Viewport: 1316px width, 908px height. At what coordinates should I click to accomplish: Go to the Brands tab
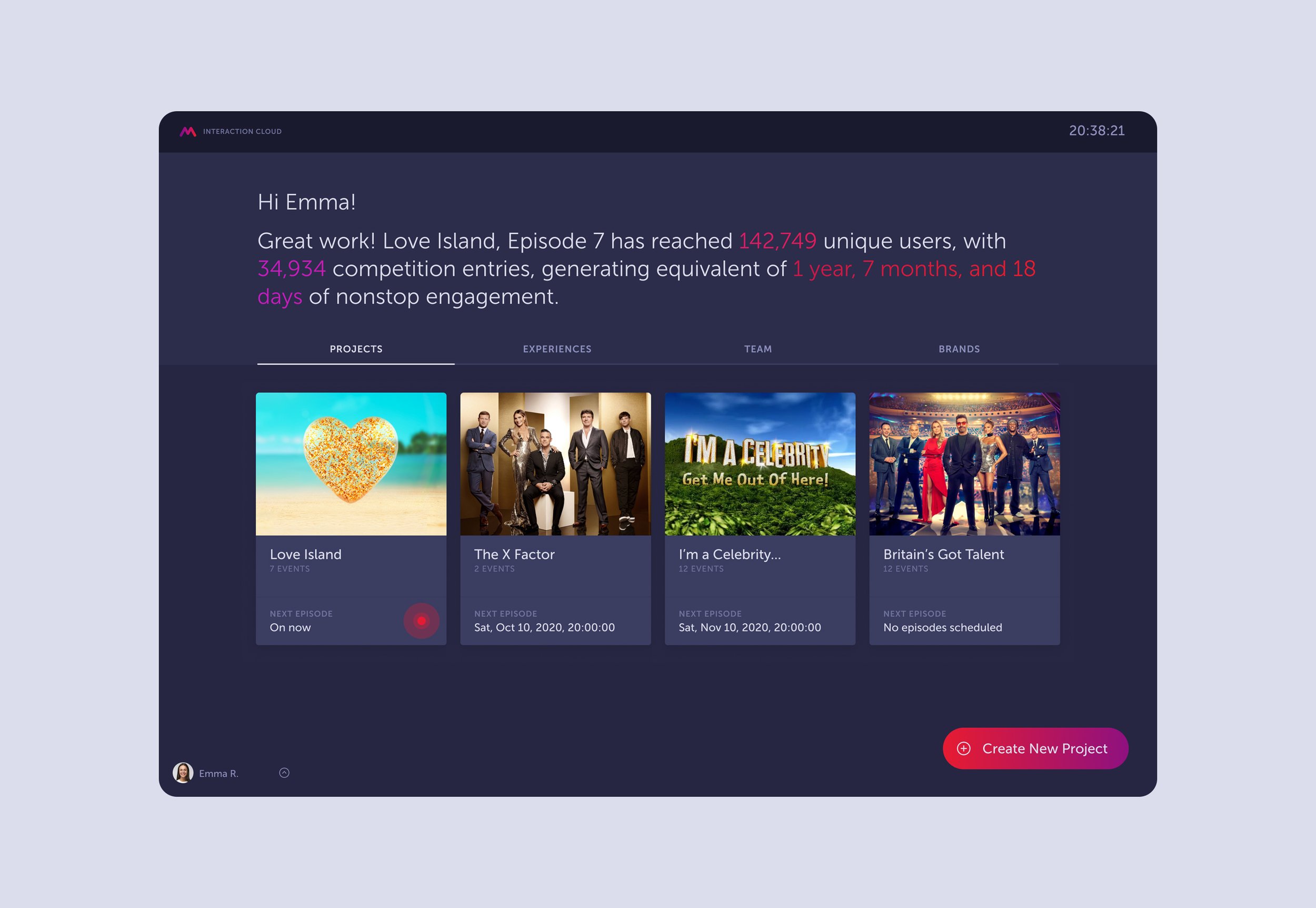pyautogui.click(x=959, y=349)
